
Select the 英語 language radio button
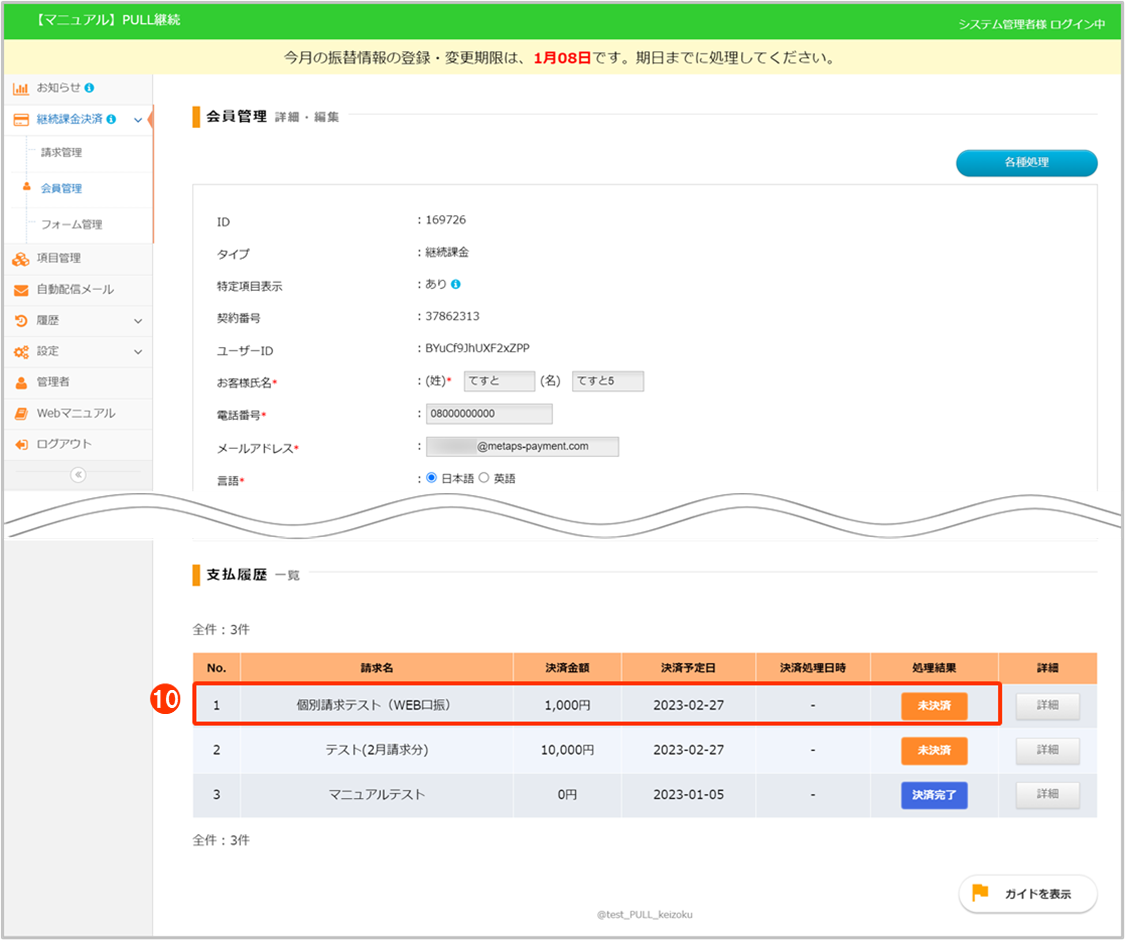484,478
